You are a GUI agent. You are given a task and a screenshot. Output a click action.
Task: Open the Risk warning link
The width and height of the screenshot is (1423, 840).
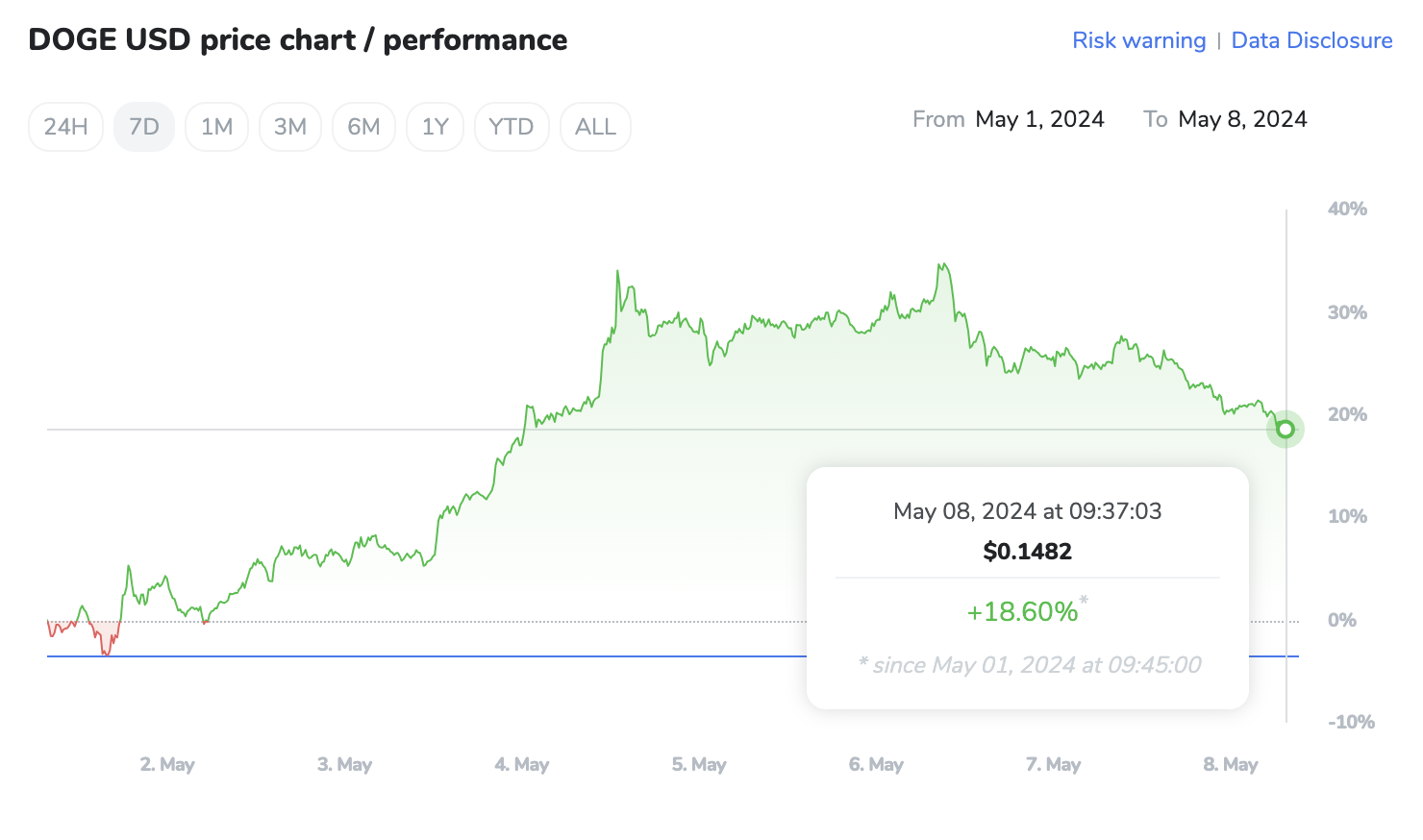tap(1138, 39)
